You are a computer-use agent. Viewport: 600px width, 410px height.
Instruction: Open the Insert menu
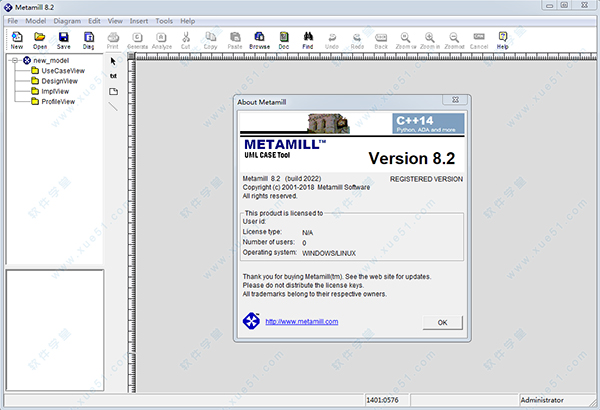pyautogui.click(x=139, y=21)
